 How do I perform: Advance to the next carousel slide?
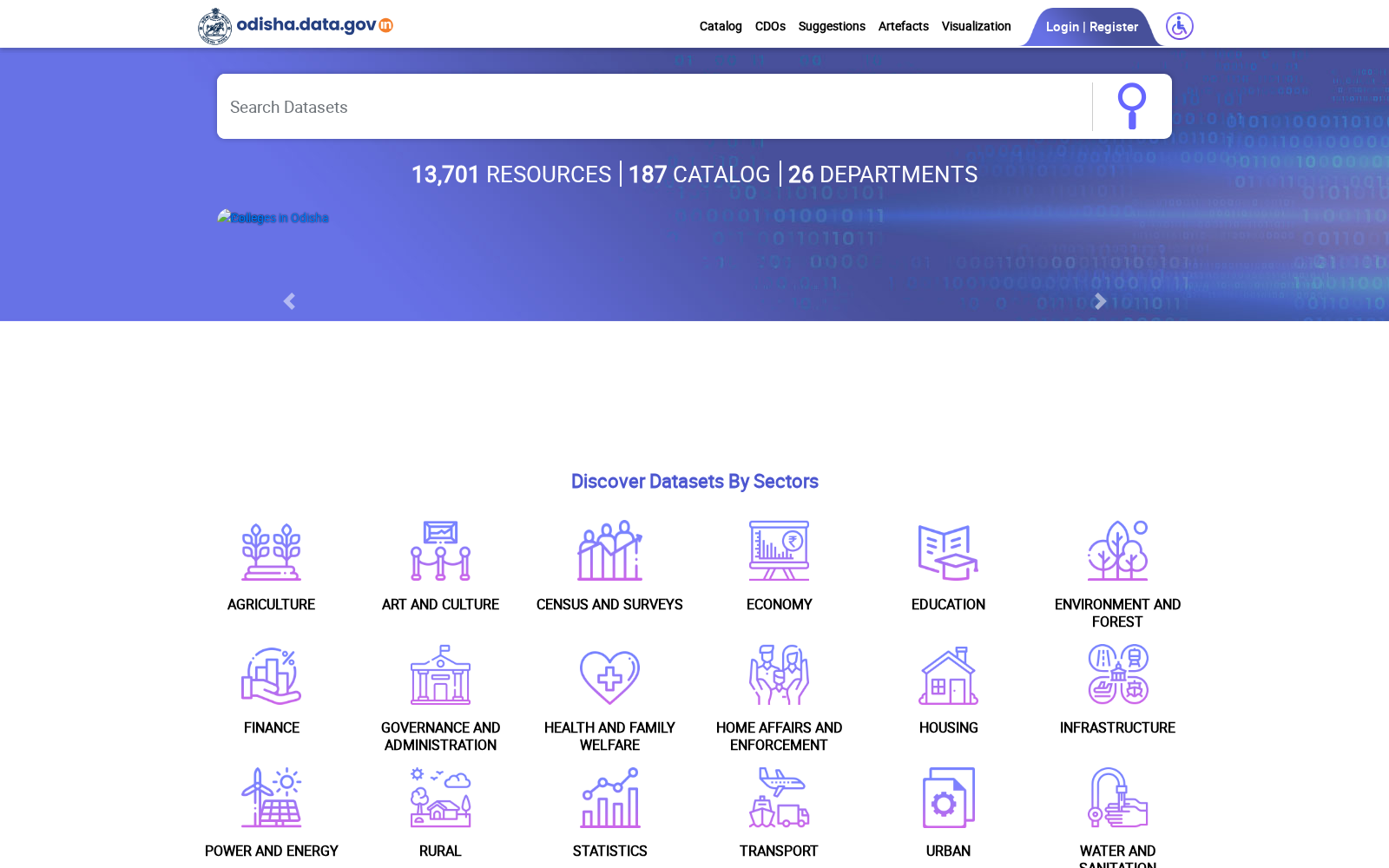point(1100,301)
